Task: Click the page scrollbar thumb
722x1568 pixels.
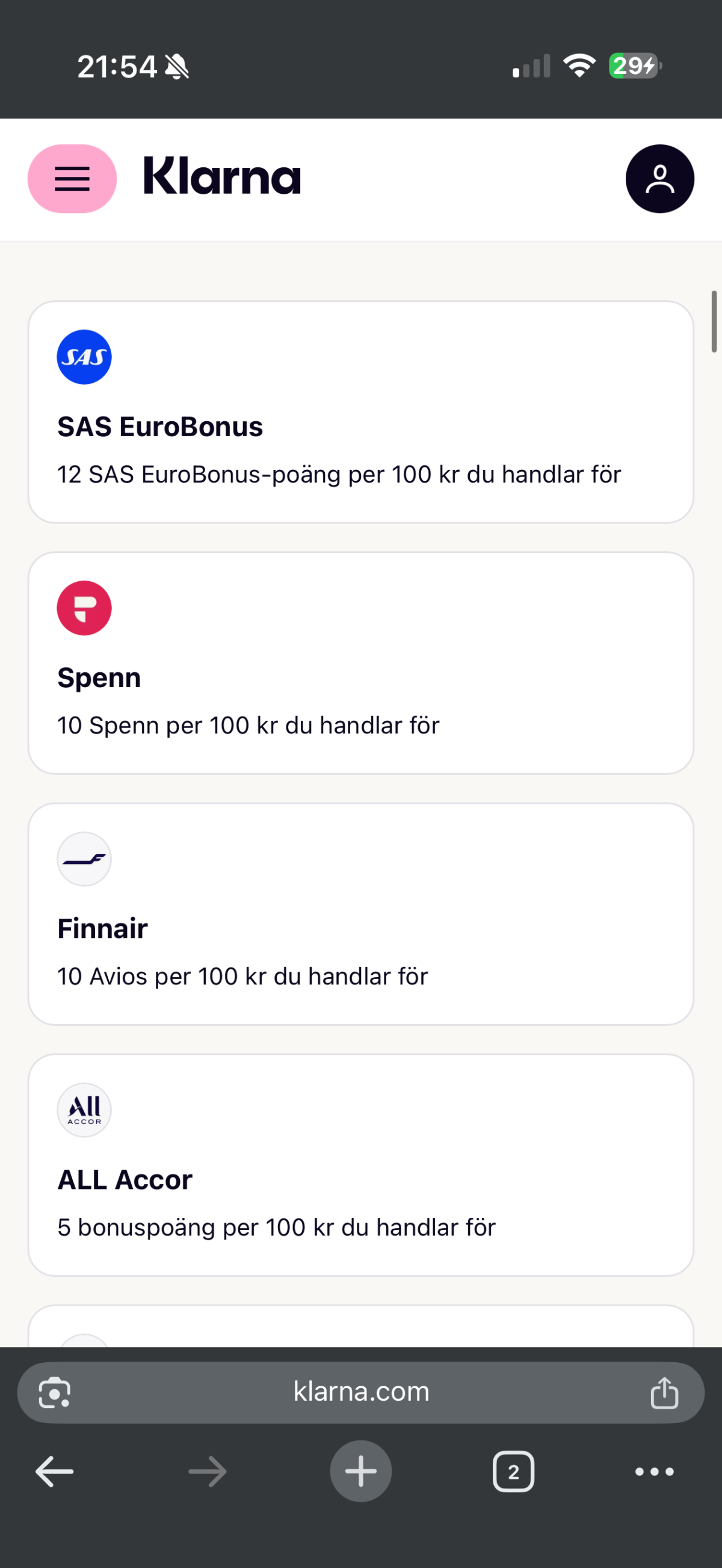Action: pyautogui.click(x=714, y=321)
